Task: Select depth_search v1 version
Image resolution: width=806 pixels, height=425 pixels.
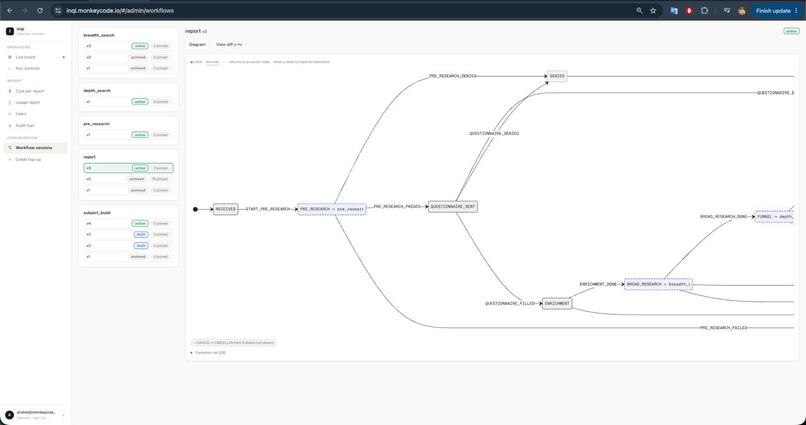Action: coord(128,102)
